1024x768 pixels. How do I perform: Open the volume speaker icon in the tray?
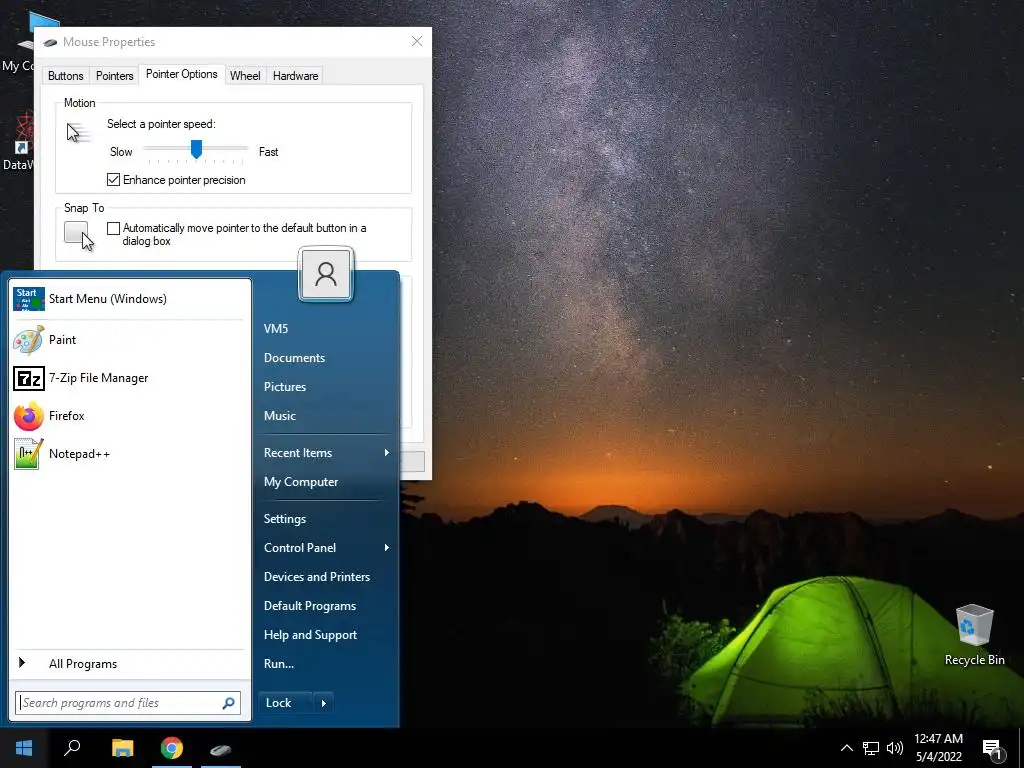point(895,748)
